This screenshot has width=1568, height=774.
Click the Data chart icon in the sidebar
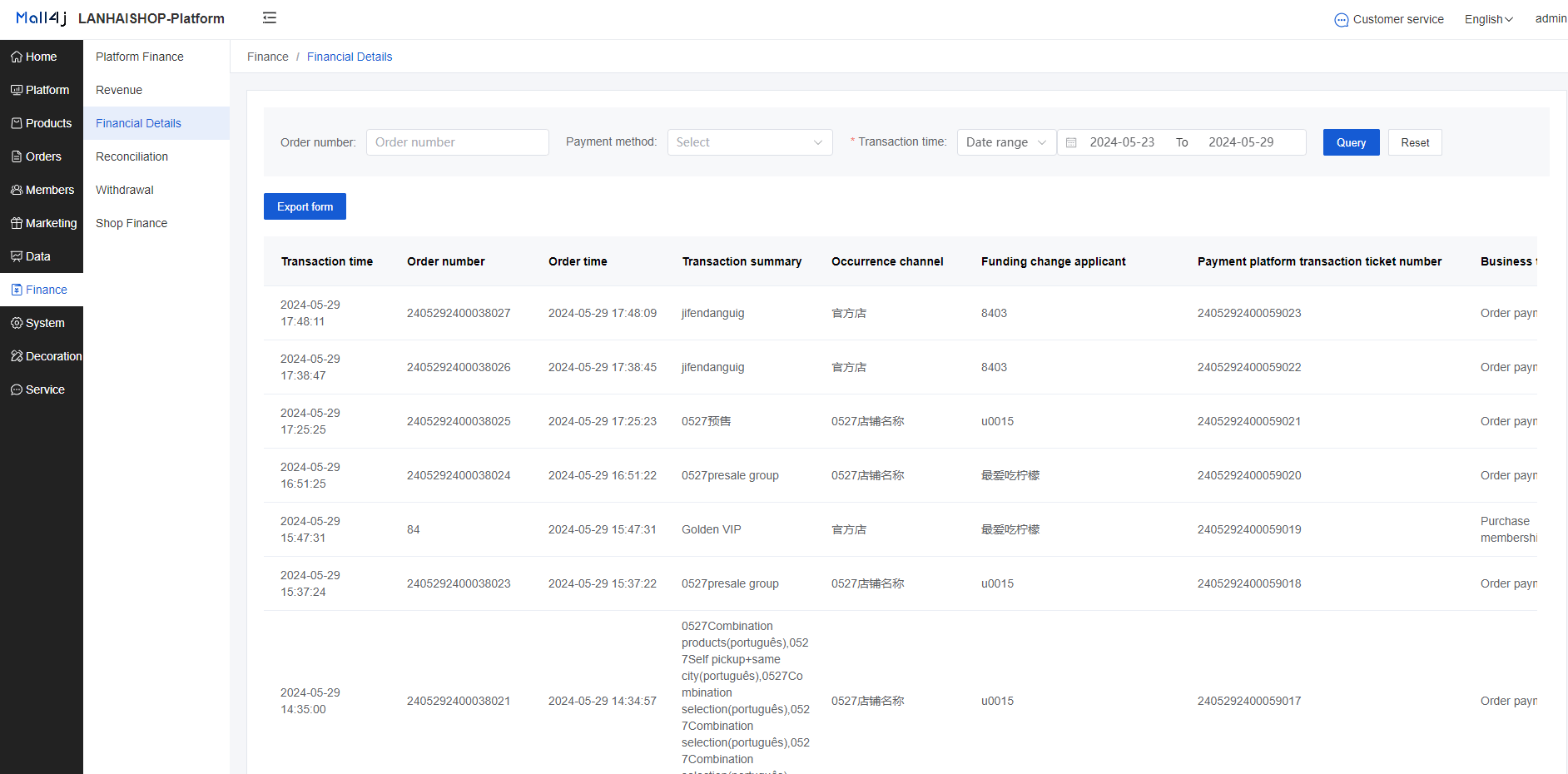click(17, 256)
